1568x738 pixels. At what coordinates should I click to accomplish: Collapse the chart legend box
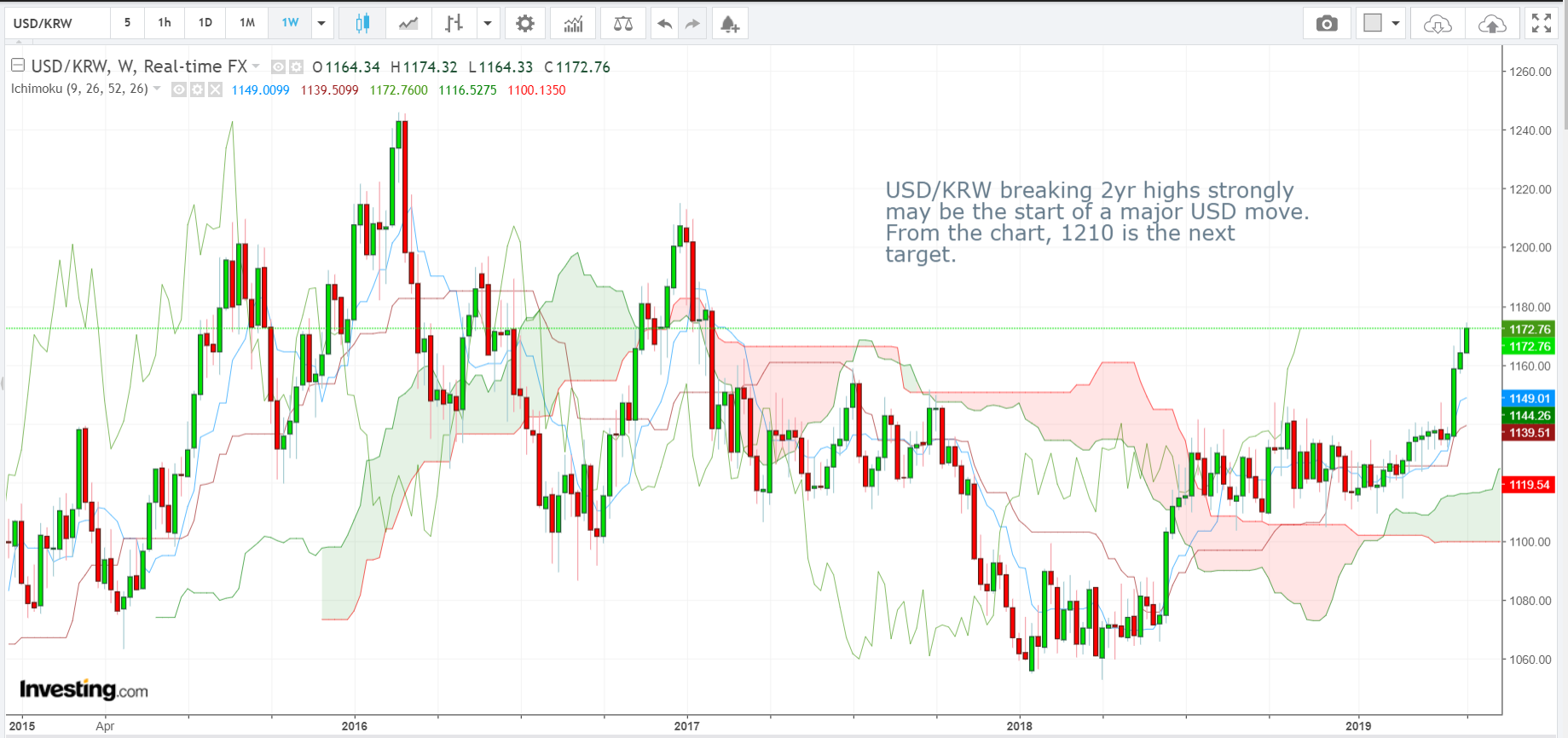click(x=17, y=65)
